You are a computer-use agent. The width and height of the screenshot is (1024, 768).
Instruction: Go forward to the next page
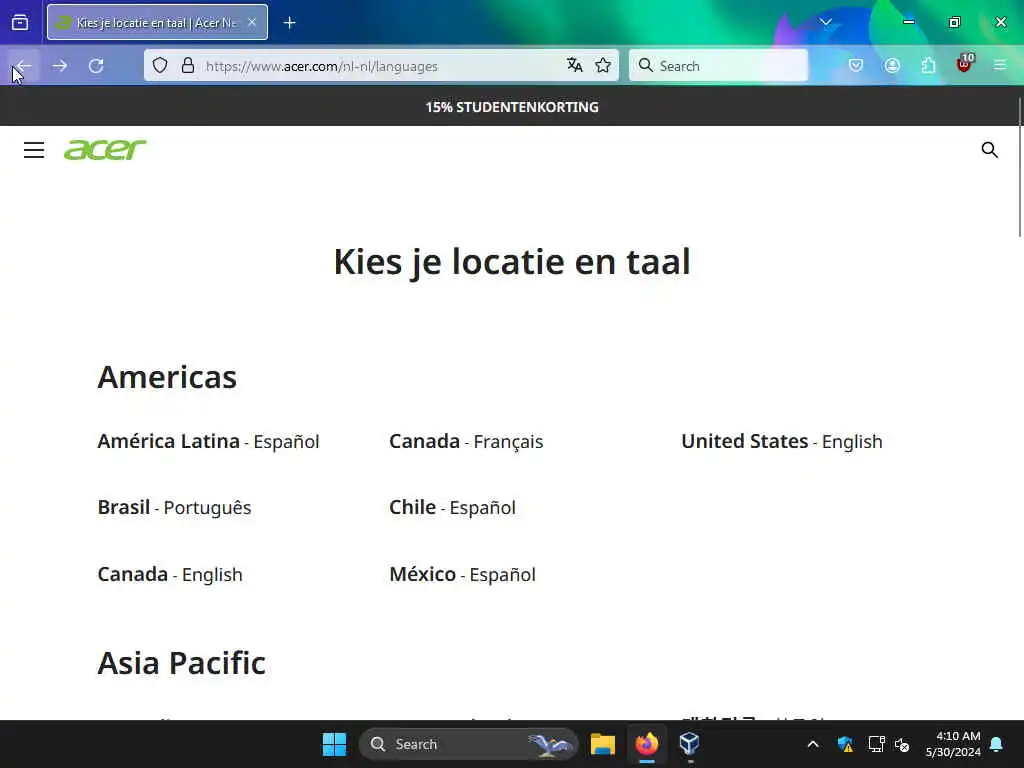(x=60, y=66)
